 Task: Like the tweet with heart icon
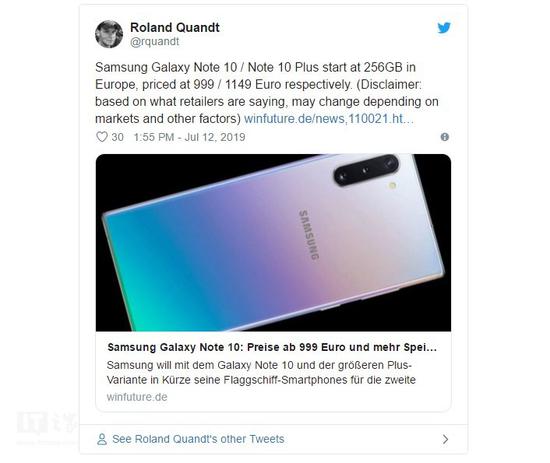click(102, 137)
